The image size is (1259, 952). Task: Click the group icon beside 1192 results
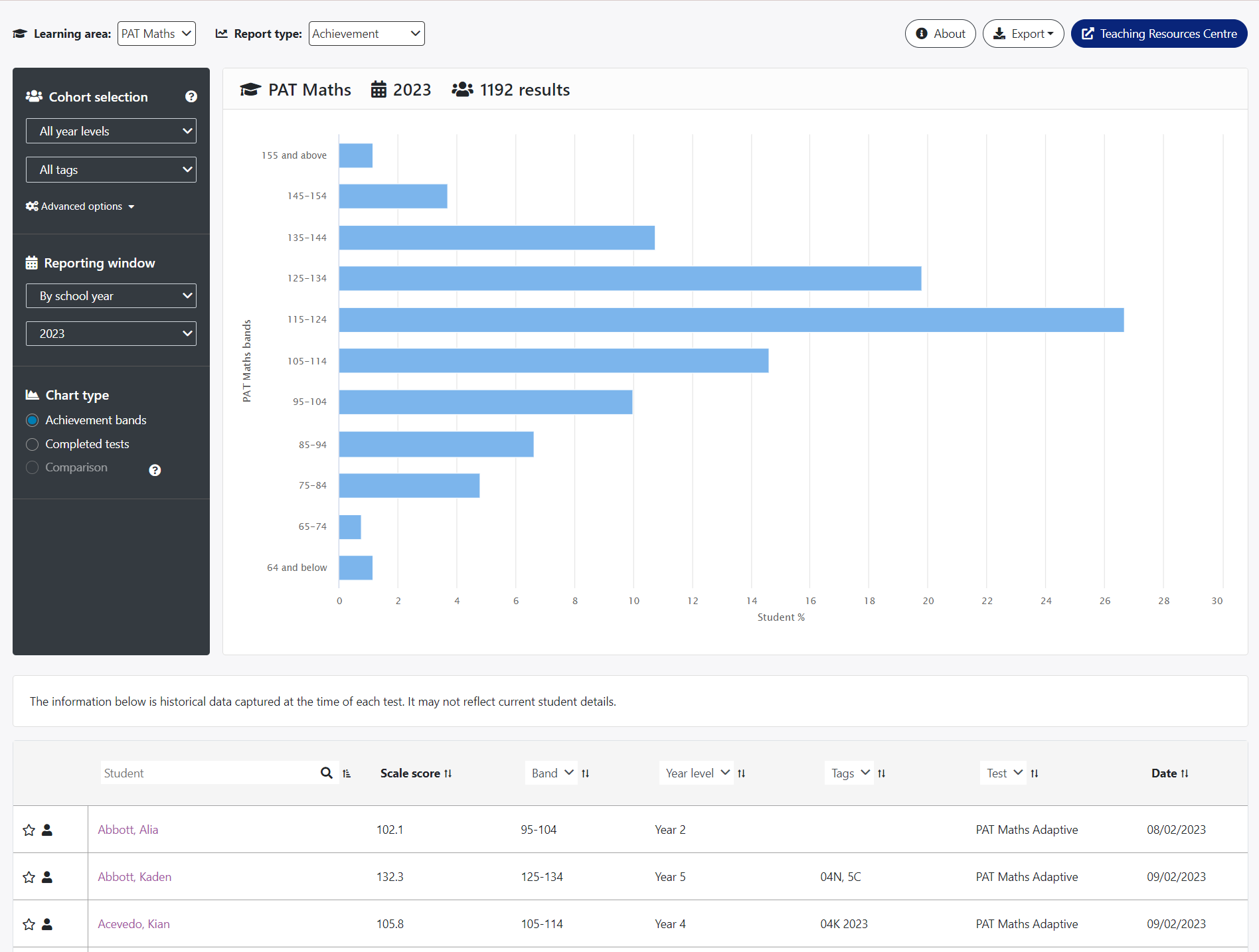click(x=462, y=89)
